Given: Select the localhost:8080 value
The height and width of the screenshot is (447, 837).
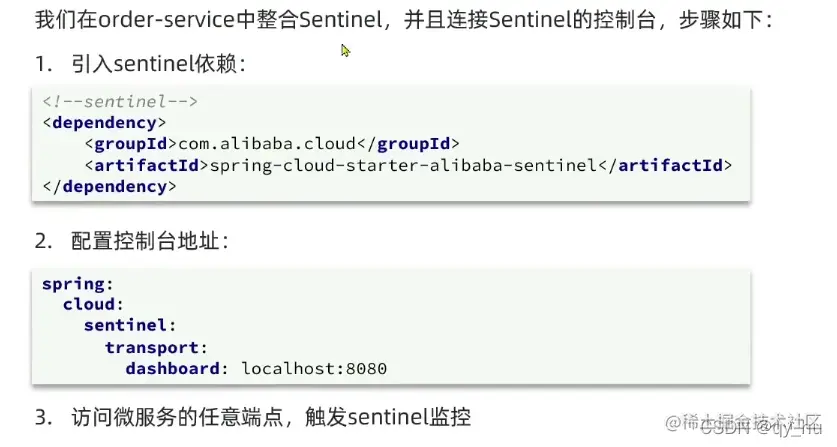Looking at the screenshot, I should 314,368.
